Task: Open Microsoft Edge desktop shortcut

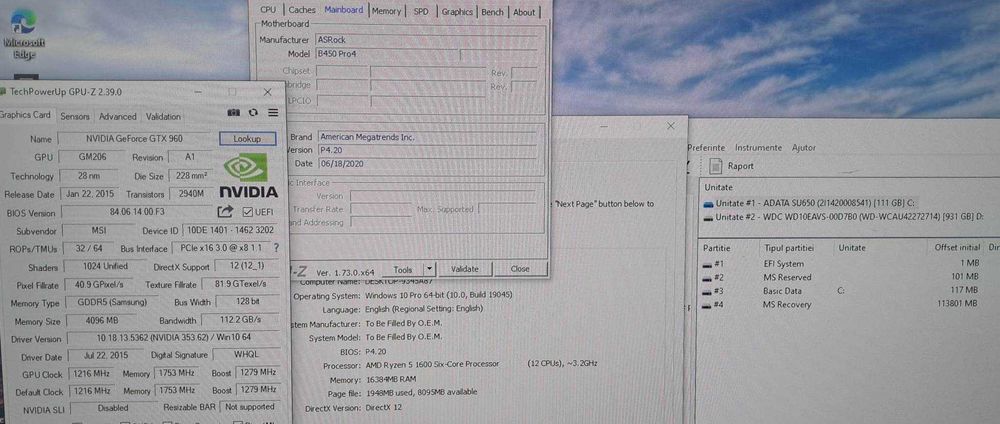Action: coord(24,35)
